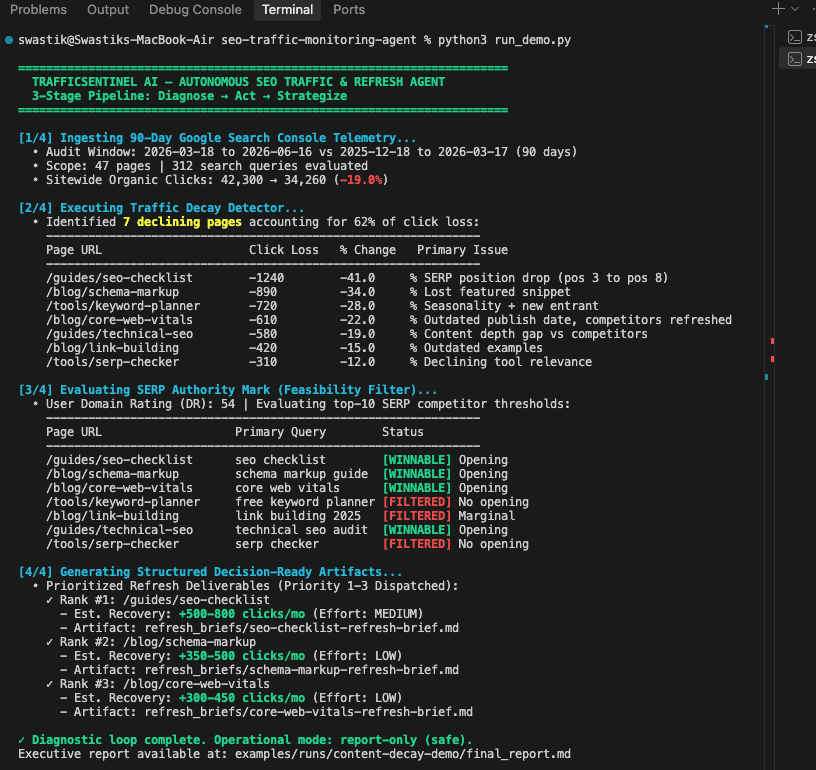
Task: Open the 'refresh_briefs/core-web-vitals-refresh-brief.md' path
Action: [309, 712]
